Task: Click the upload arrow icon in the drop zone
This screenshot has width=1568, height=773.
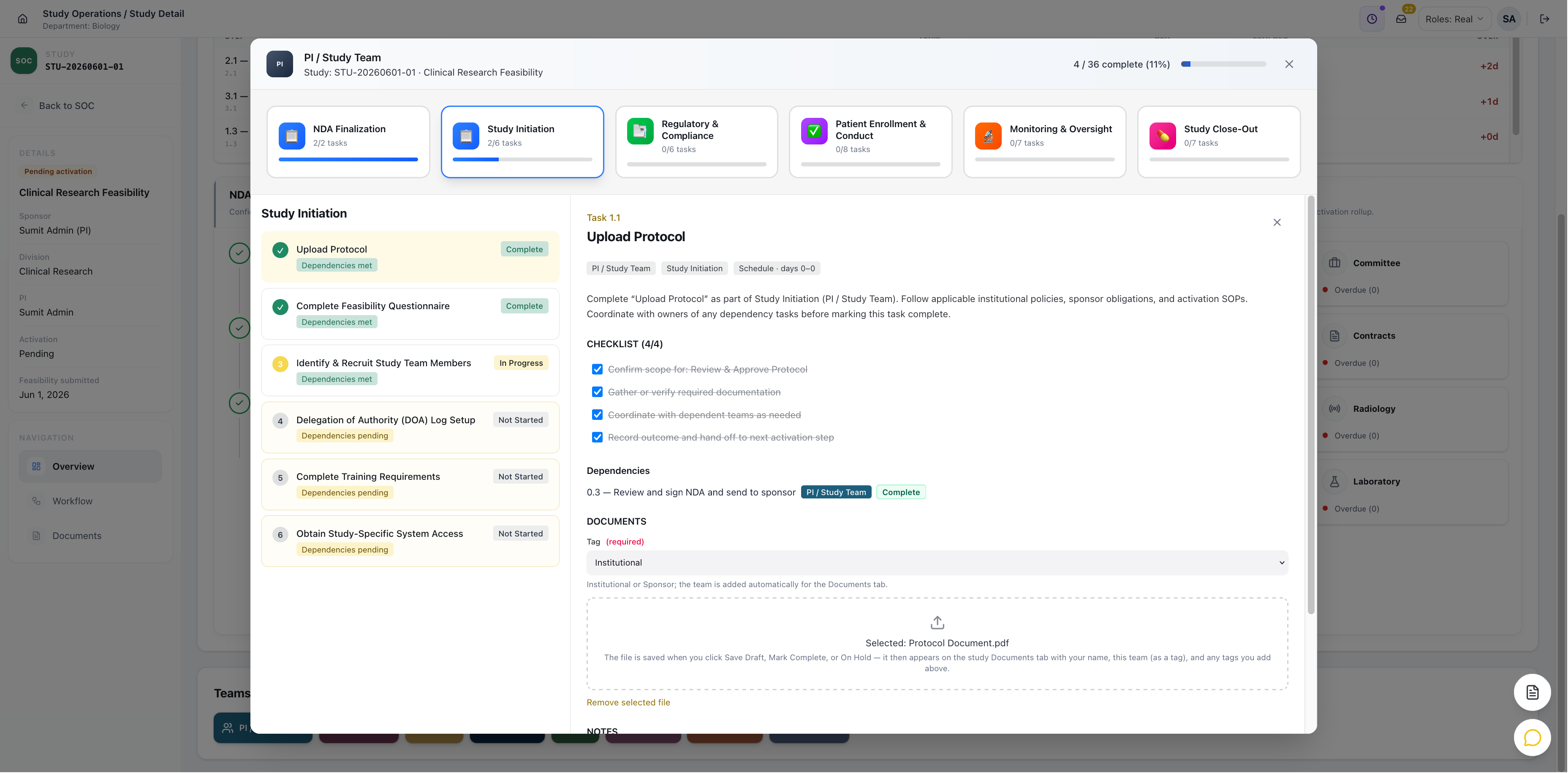Action: (937, 622)
